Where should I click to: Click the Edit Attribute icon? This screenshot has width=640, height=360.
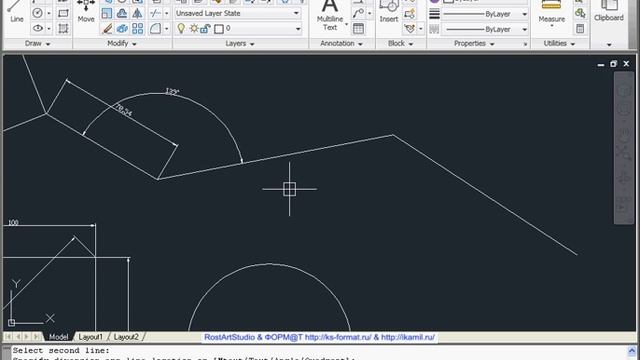coord(409,29)
